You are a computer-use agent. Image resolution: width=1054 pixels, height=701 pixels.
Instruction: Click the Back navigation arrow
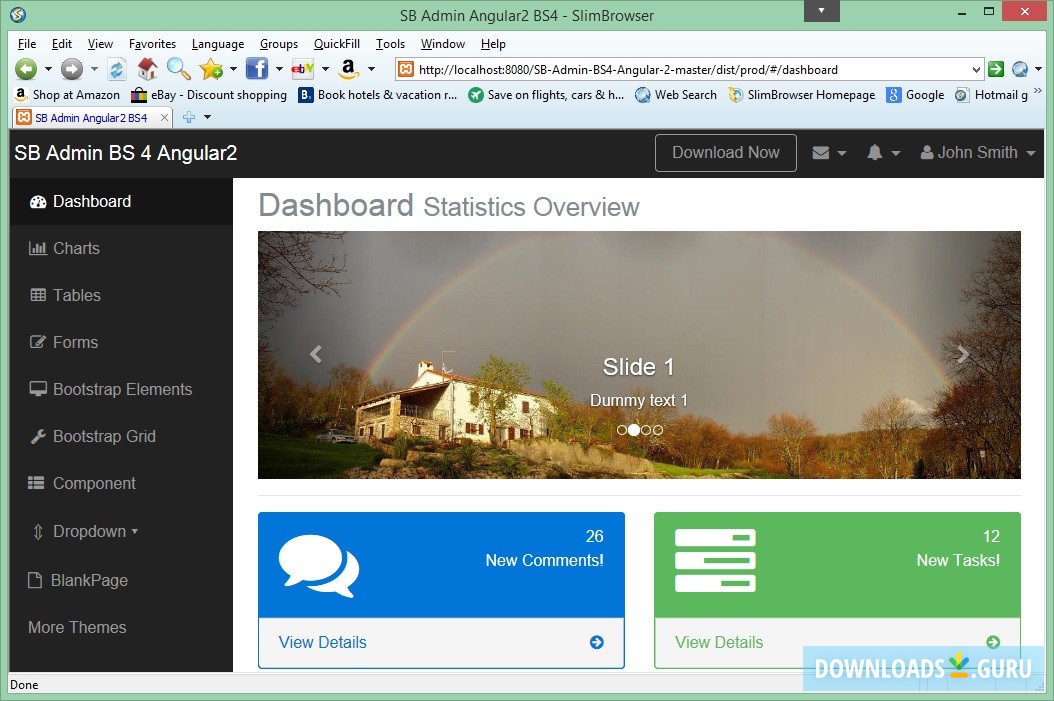tap(26, 69)
